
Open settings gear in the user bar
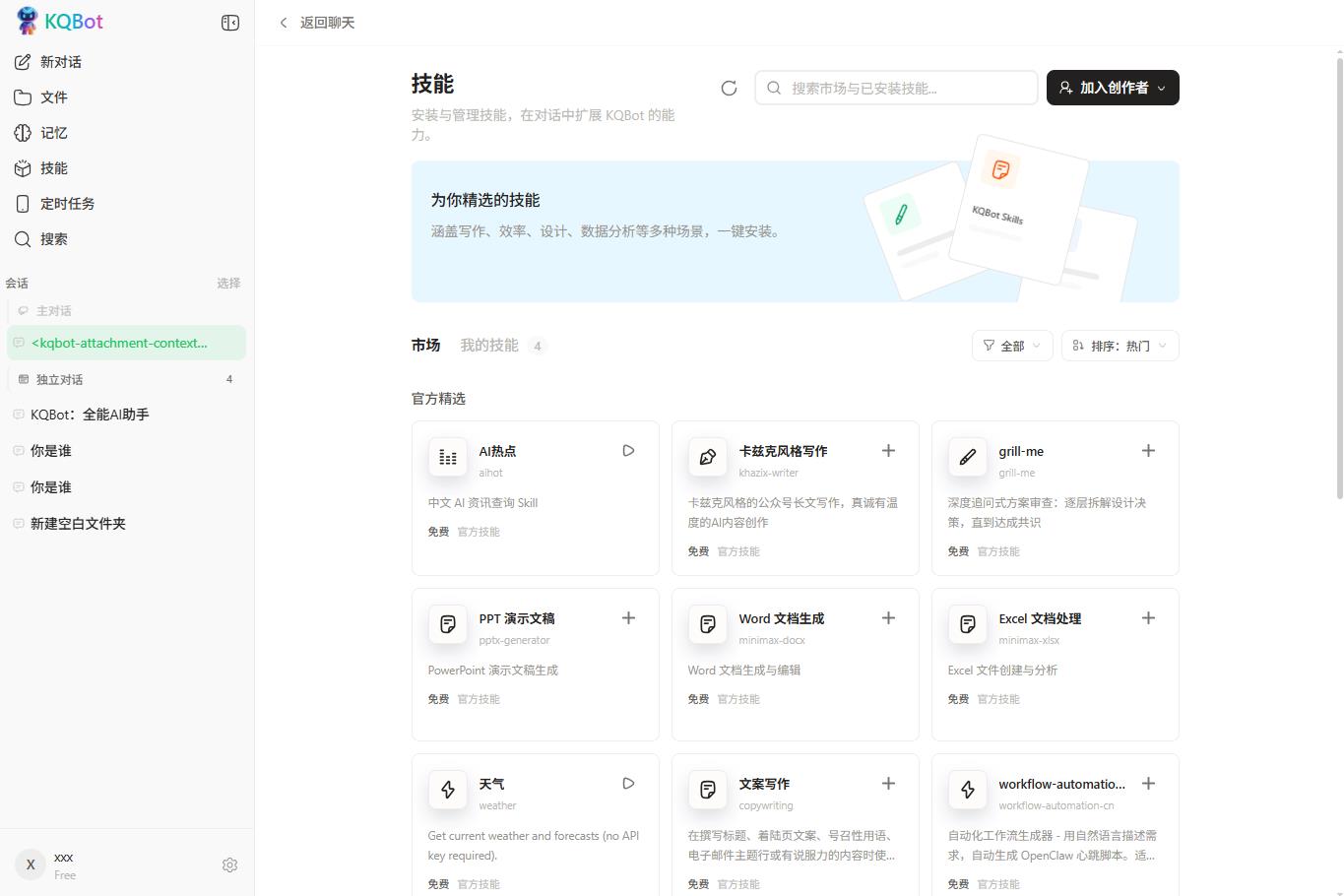coord(229,864)
